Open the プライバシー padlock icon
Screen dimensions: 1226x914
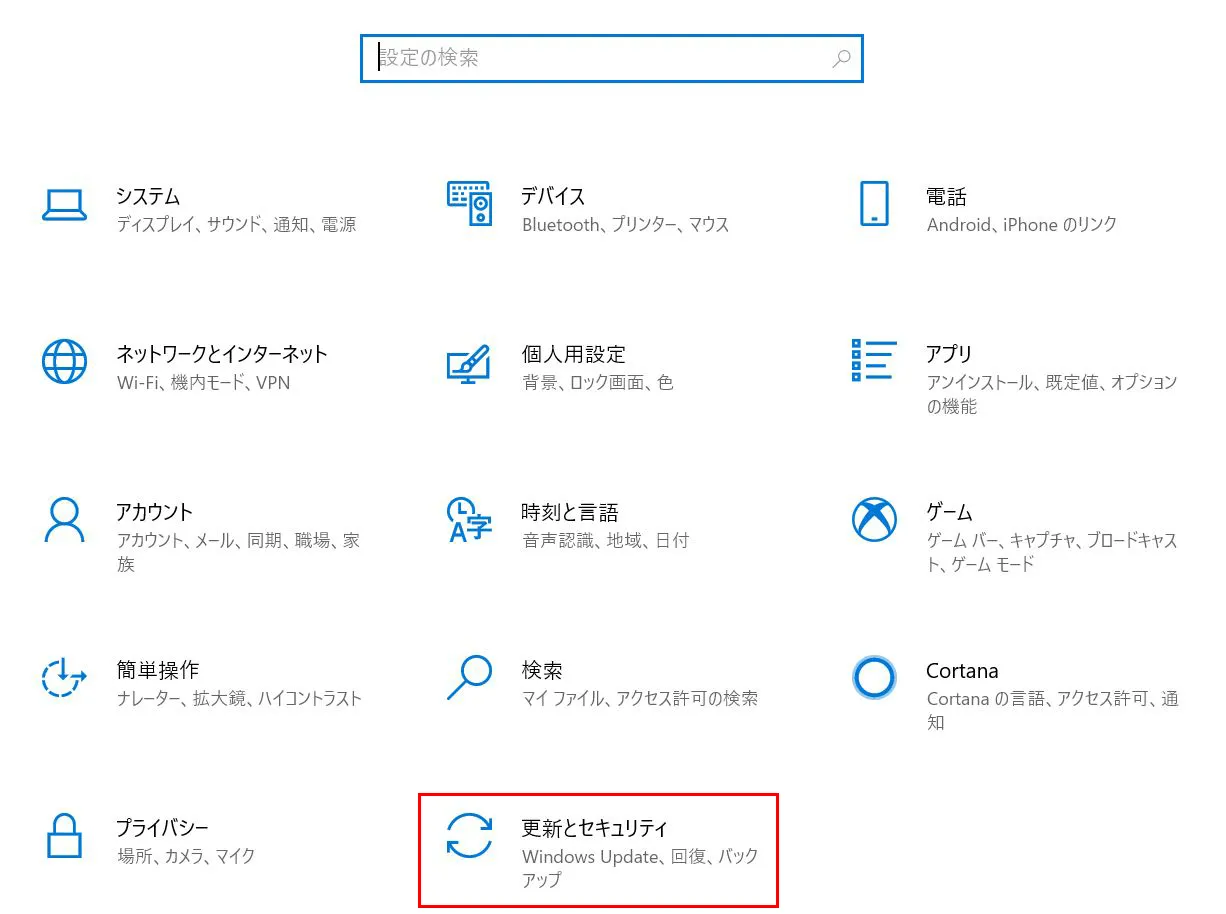click(64, 835)
